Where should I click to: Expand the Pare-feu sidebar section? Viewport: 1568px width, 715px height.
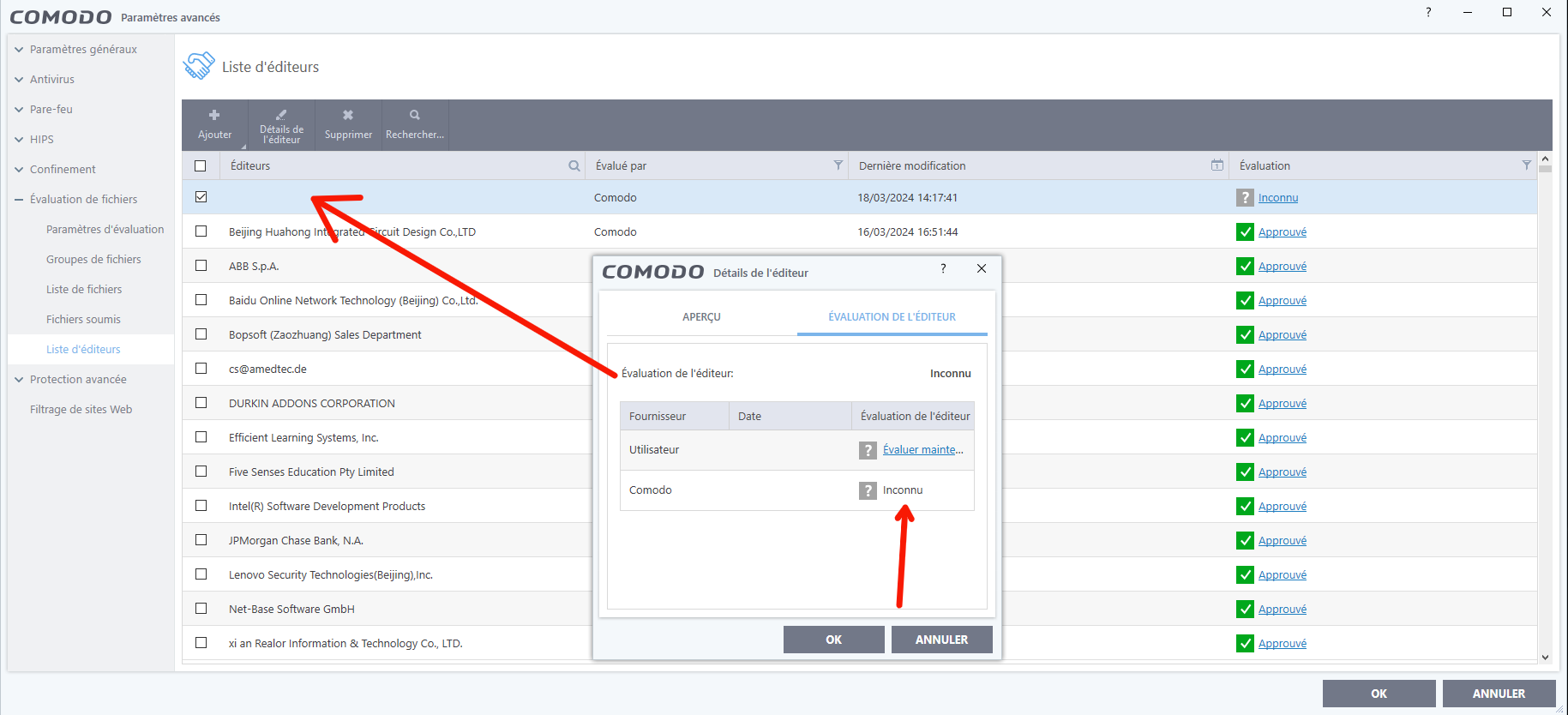[x=19, y=110]
